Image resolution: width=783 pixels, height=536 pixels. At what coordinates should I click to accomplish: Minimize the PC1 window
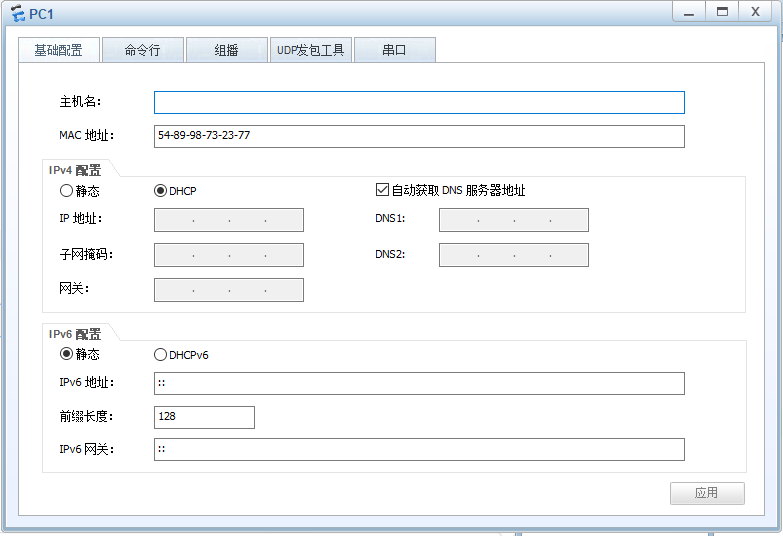689,11
